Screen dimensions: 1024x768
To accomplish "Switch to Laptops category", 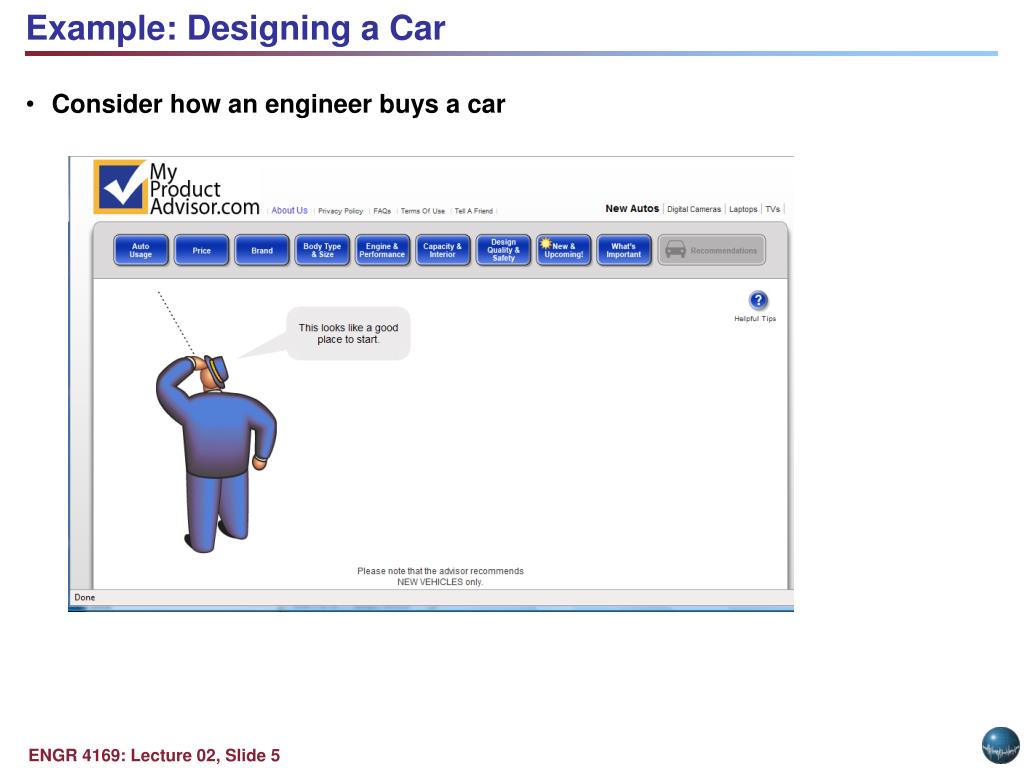I will [x=743, y=209].
